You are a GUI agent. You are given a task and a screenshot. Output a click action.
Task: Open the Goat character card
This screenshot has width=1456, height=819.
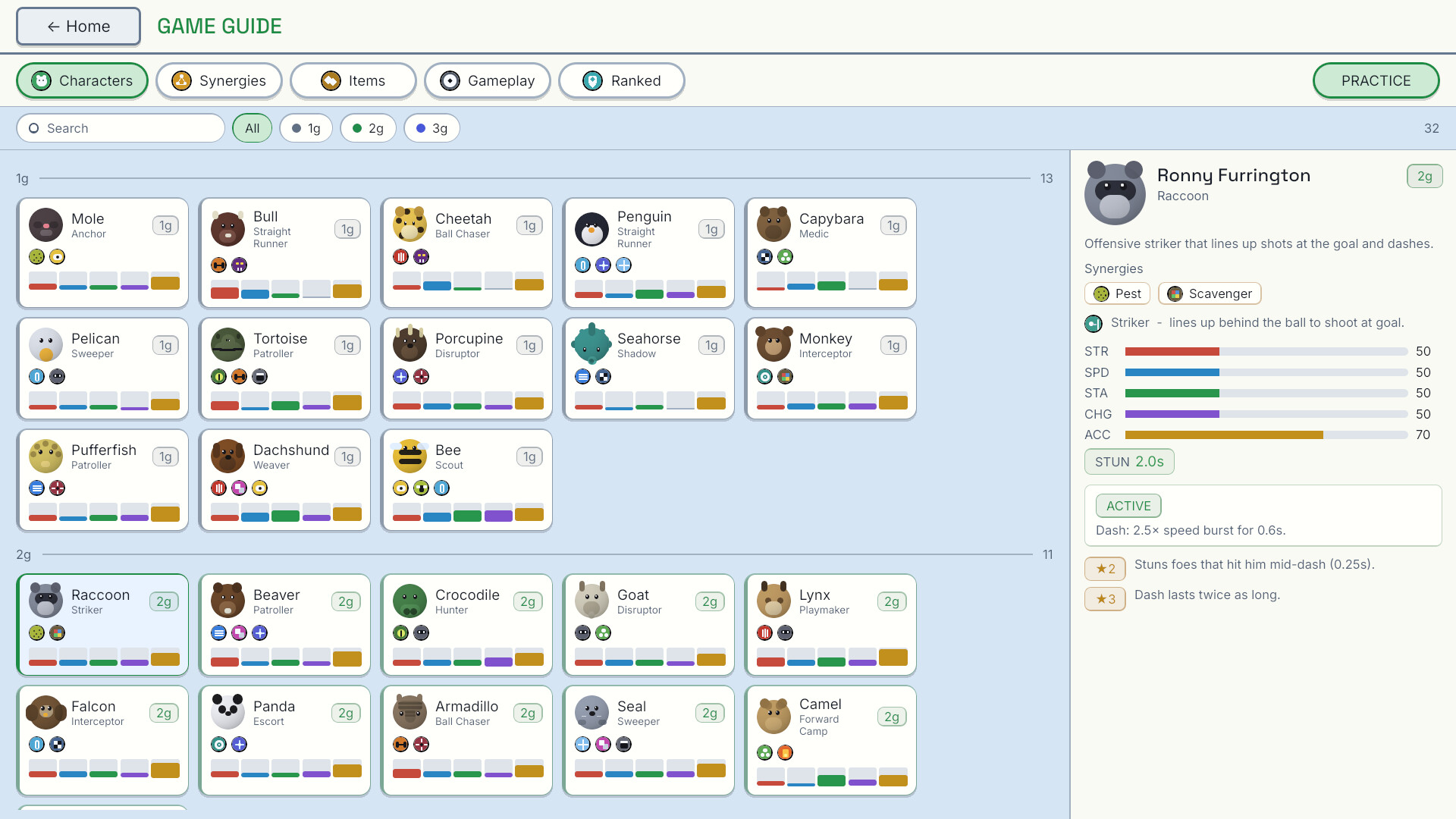coord(648,625)
